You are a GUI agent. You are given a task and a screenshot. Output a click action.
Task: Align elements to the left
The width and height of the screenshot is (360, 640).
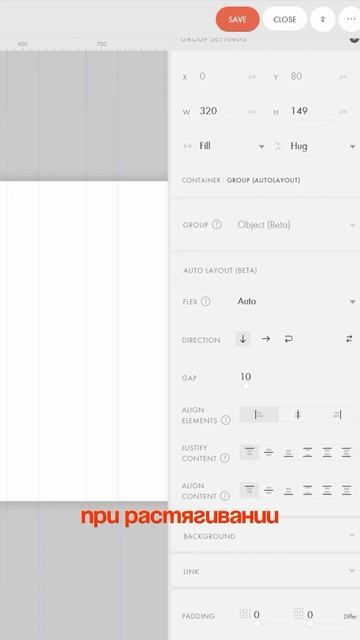coord(259,415)
